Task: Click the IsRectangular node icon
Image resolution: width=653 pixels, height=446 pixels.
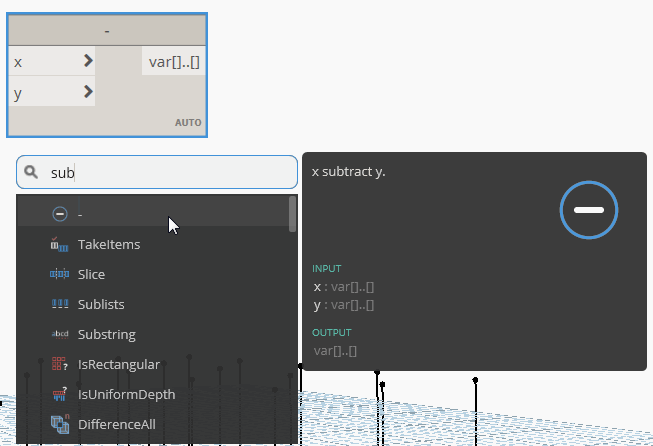Action: 59,364
